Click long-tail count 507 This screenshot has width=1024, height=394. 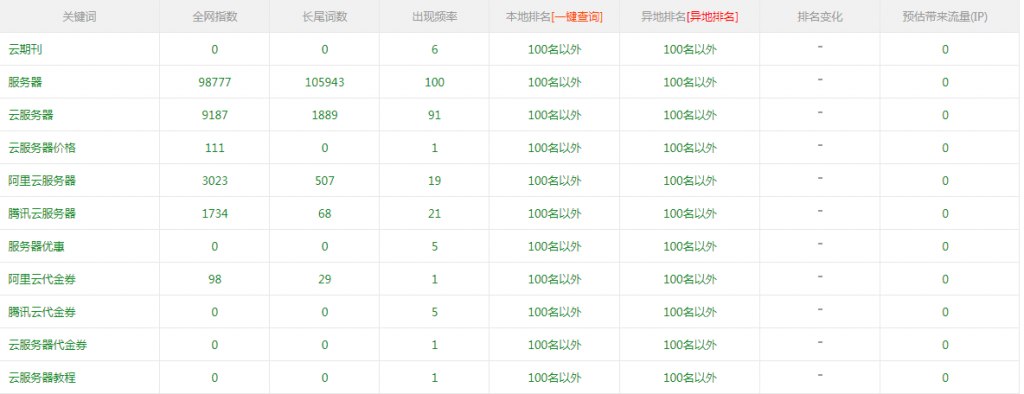pos(325,180)
